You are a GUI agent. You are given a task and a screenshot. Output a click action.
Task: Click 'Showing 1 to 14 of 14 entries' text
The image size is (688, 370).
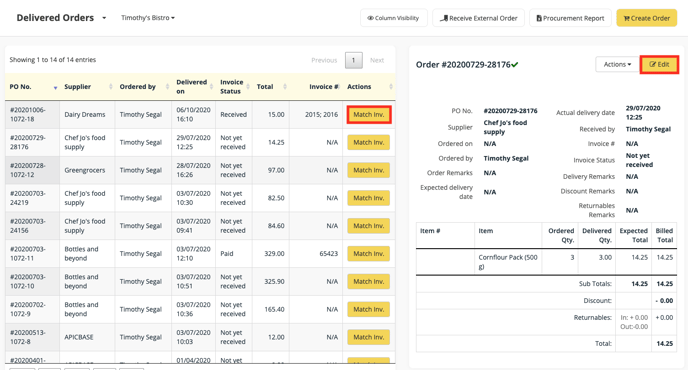(53, 60)
